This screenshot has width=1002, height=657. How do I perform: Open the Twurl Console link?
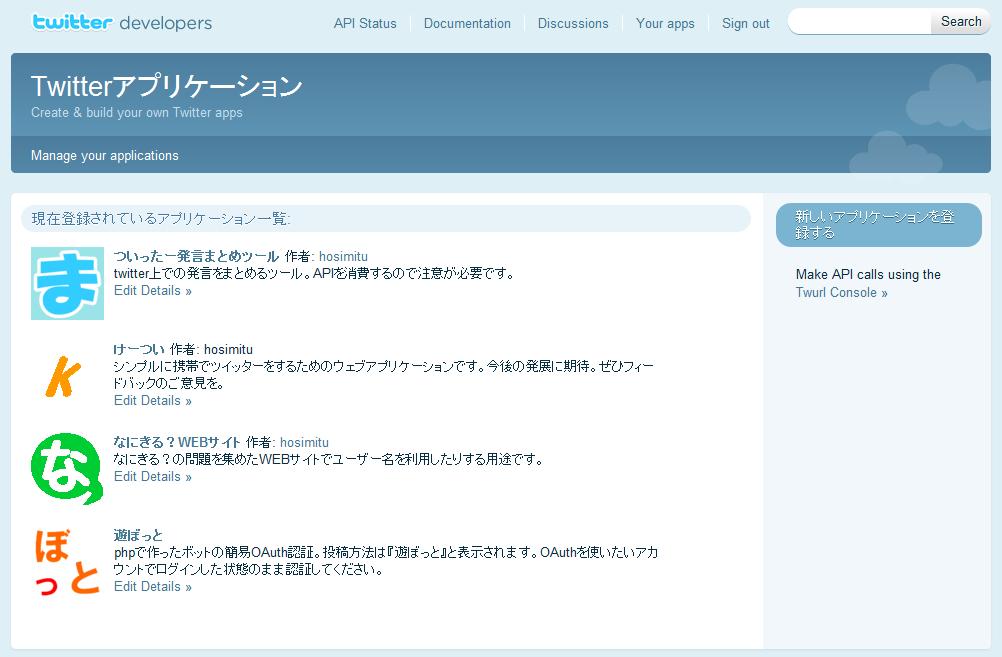click(x=842, y=293)
